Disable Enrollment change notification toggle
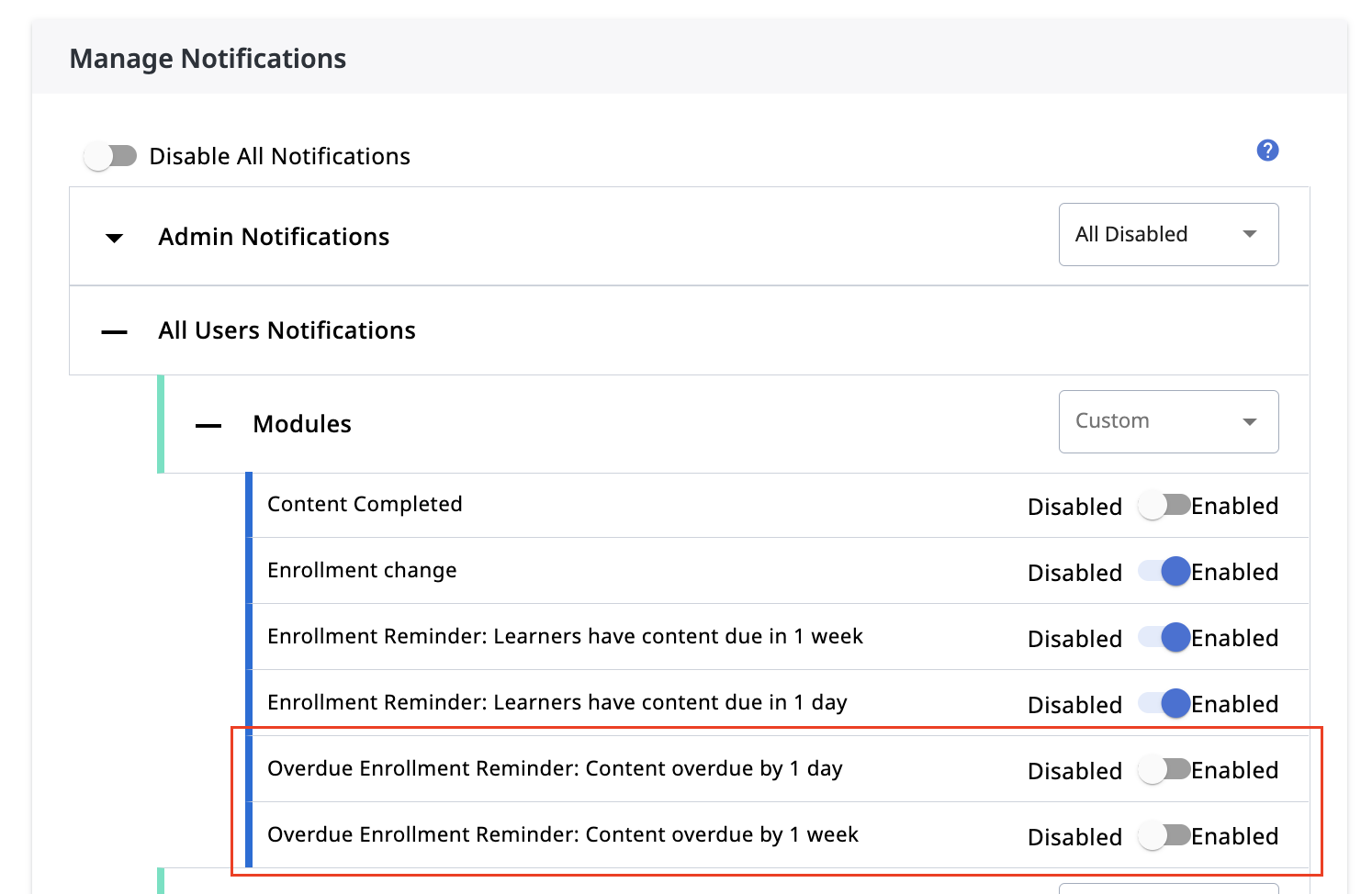 coord(1164,572)
